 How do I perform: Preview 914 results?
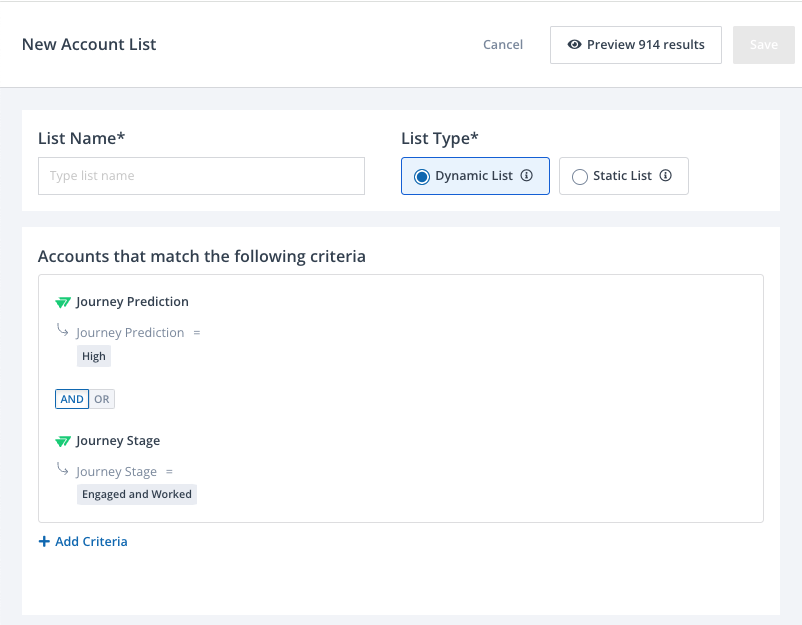(636, 45)
